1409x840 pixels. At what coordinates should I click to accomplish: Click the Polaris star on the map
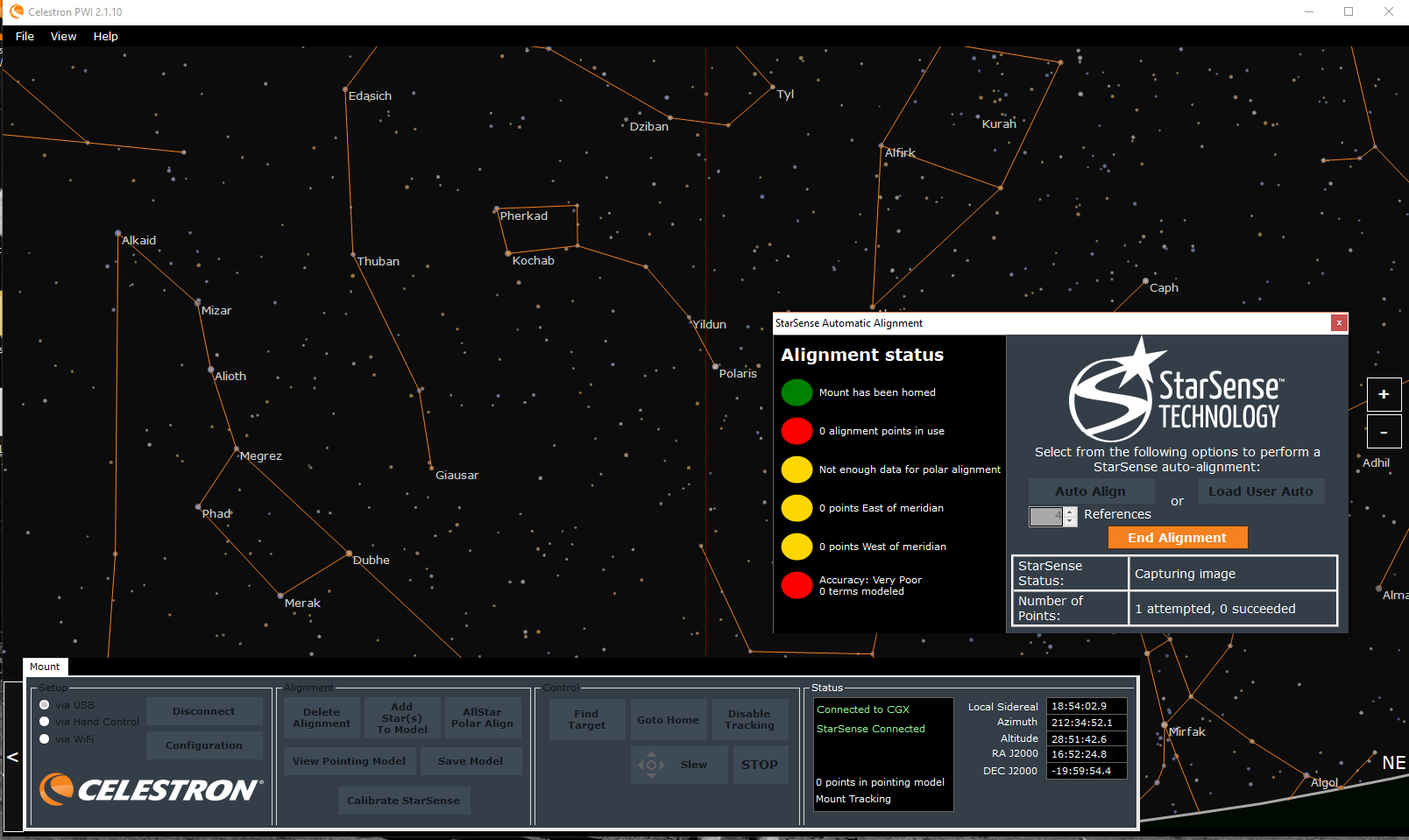[x=716, y=367]
